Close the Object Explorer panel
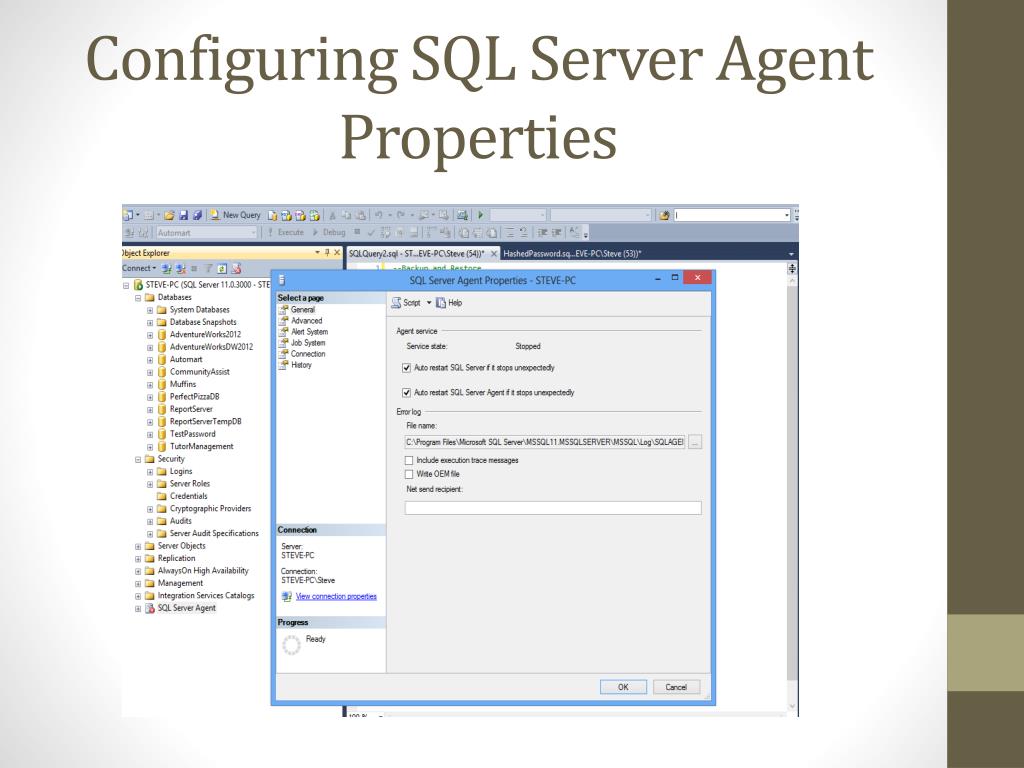1024x768 pixels. coord(337,253)
